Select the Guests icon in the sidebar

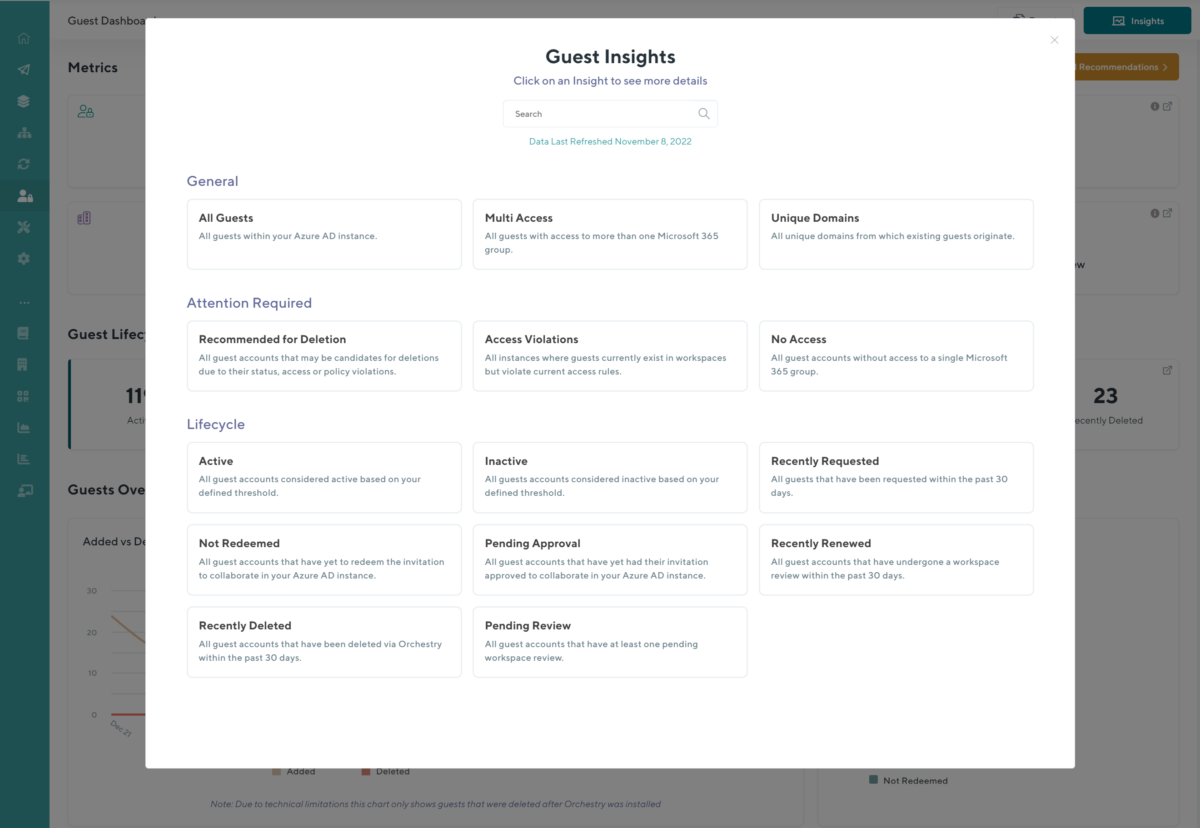click(24, 195)
